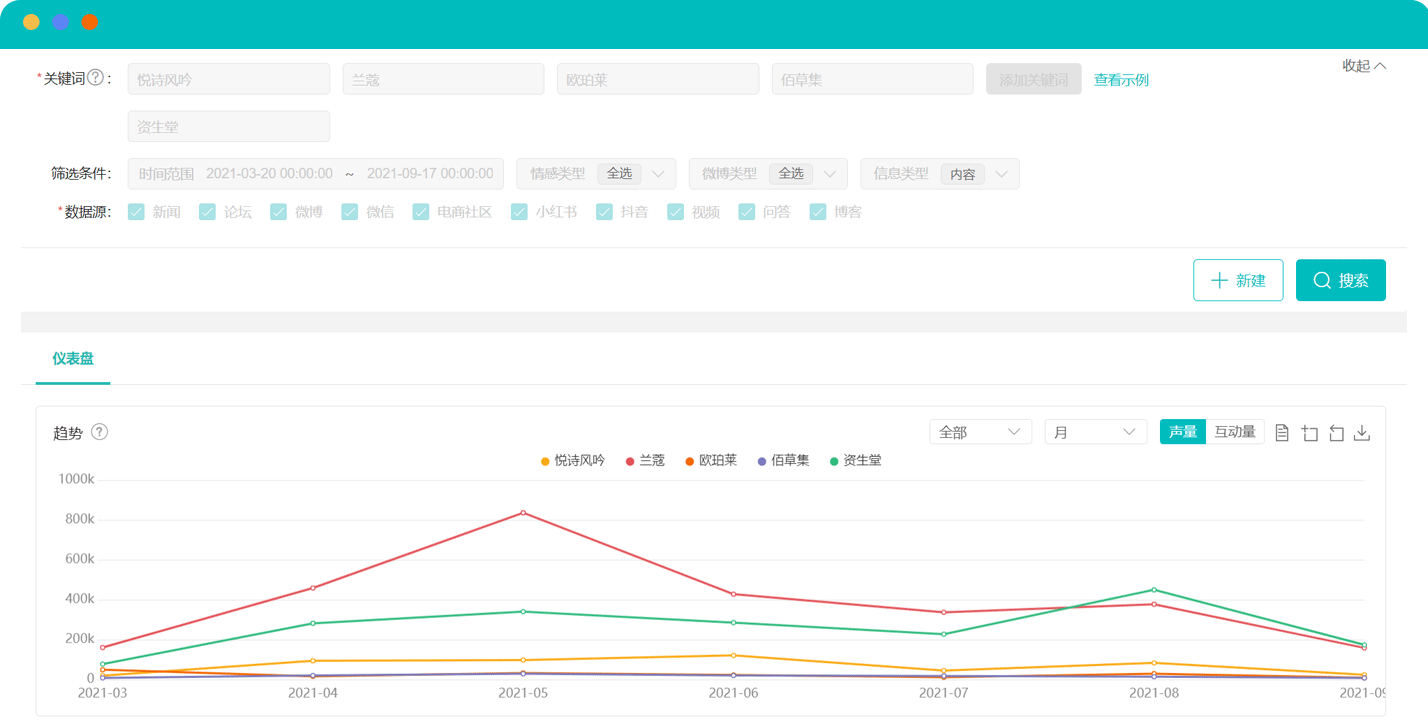Click the purple window control dot
This screenshot has width=1428, height=728.
[x=60, y=22]
